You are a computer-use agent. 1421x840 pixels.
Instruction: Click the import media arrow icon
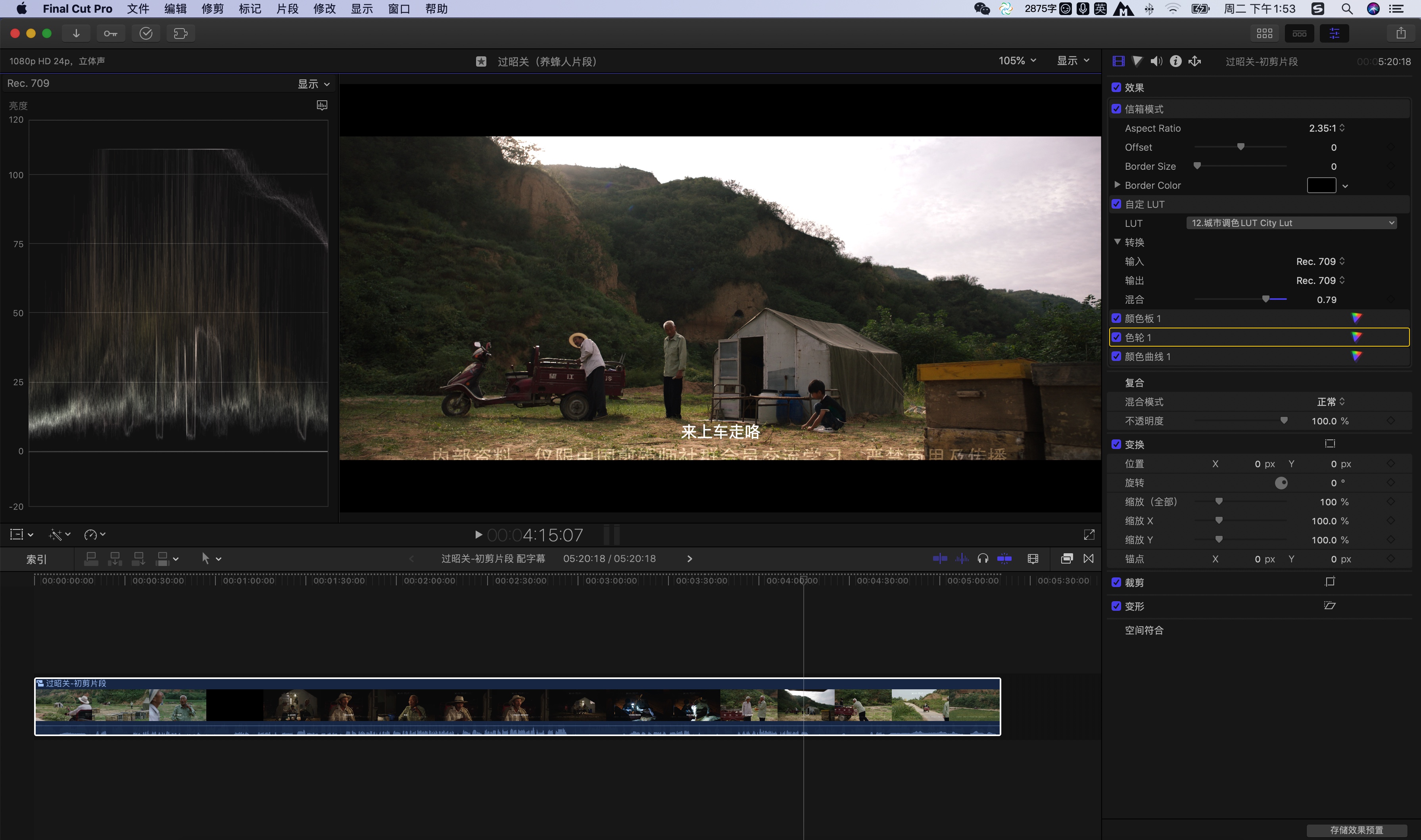76,33
